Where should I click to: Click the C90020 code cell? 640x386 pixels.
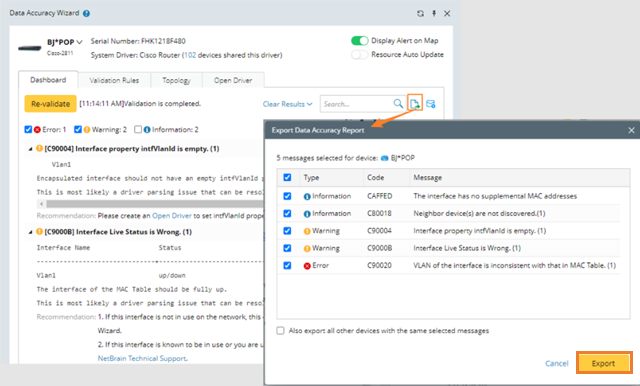tap(379, 266)
